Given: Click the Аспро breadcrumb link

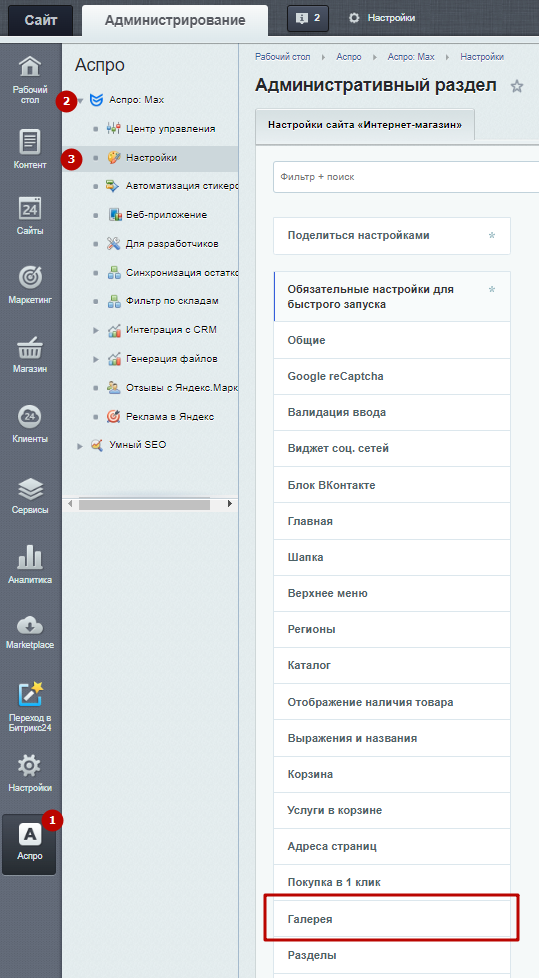Looking at the screenshot, I should 349,57.
